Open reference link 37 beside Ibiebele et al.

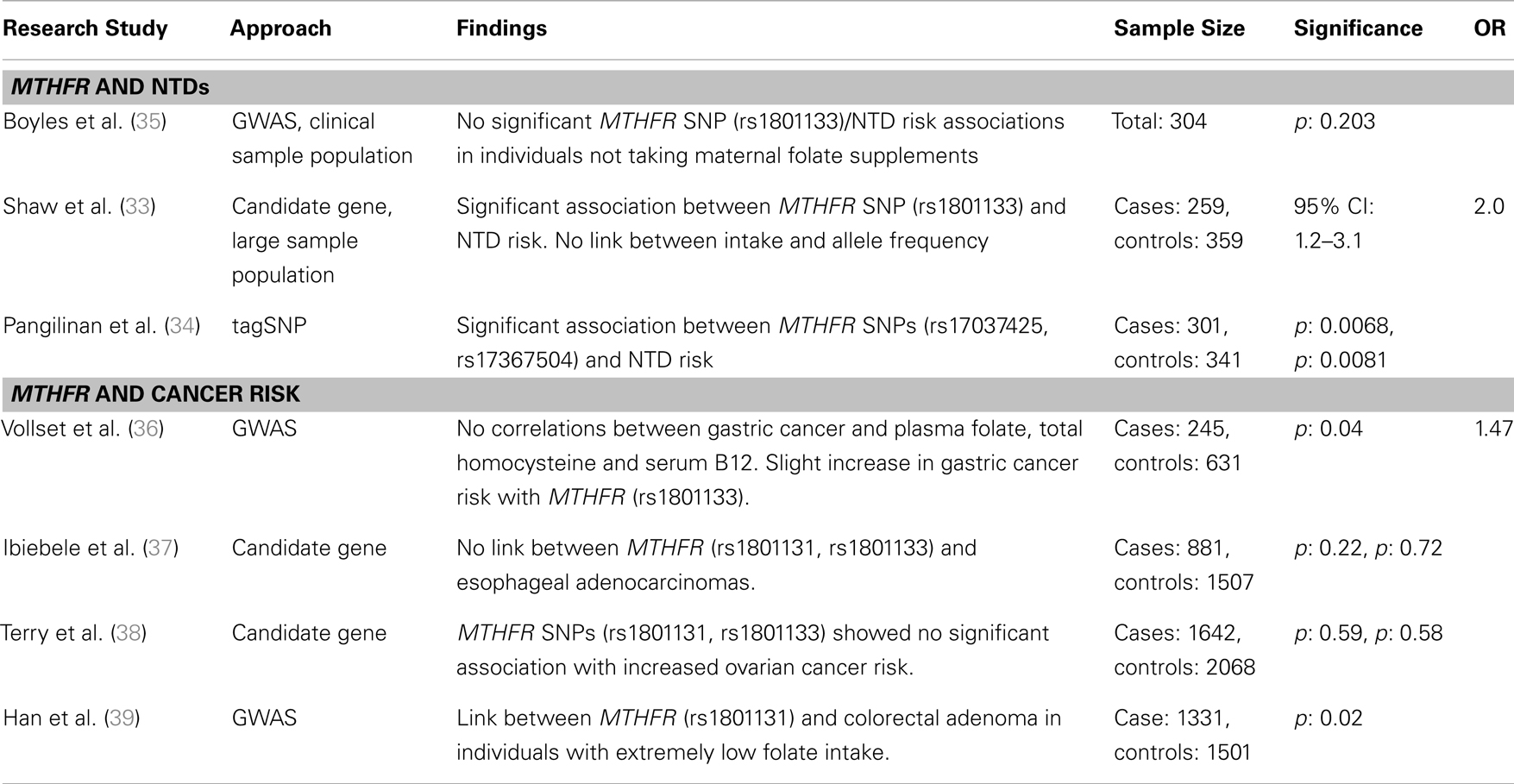(x=161, y=549)
